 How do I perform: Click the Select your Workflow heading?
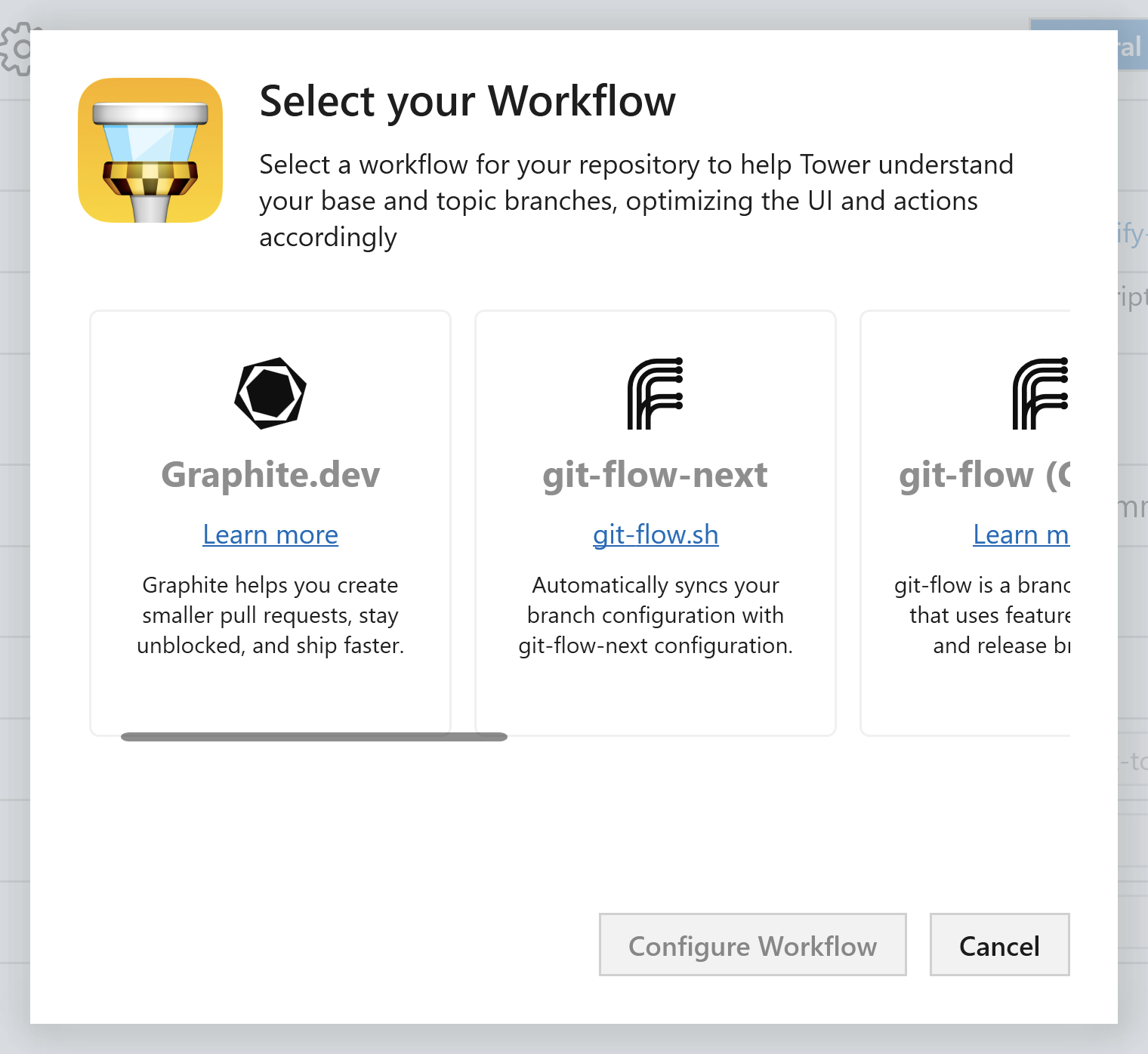(x=468, y=101)
